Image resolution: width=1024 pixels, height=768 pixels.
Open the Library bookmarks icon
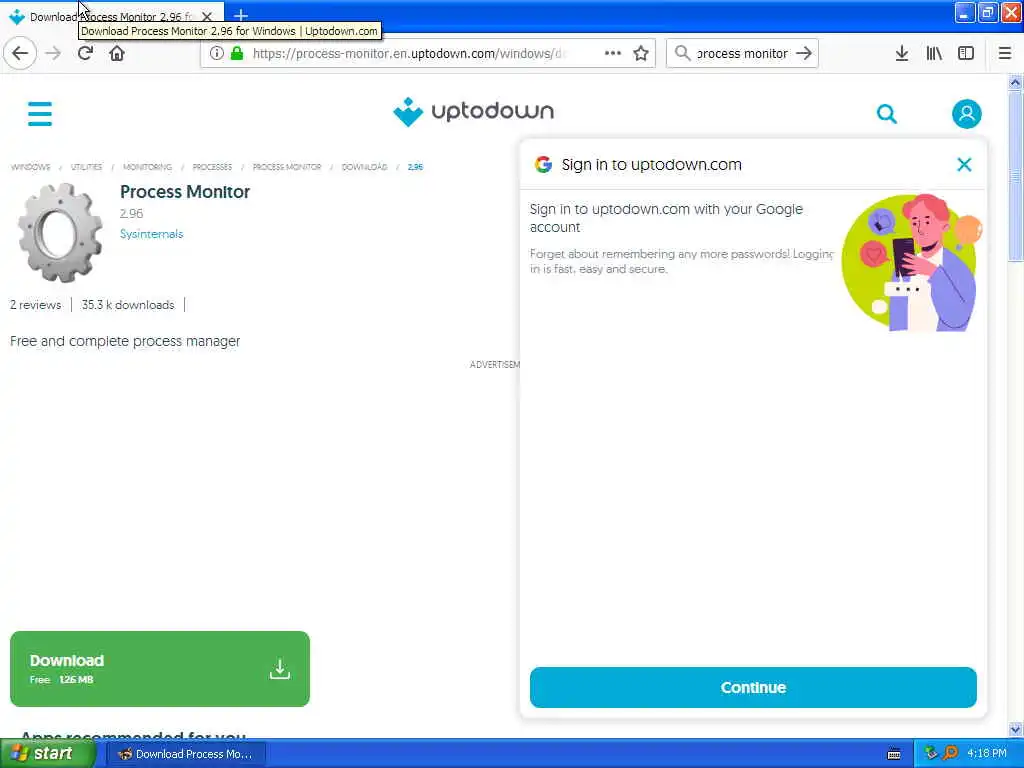click(x=934, y=54)
